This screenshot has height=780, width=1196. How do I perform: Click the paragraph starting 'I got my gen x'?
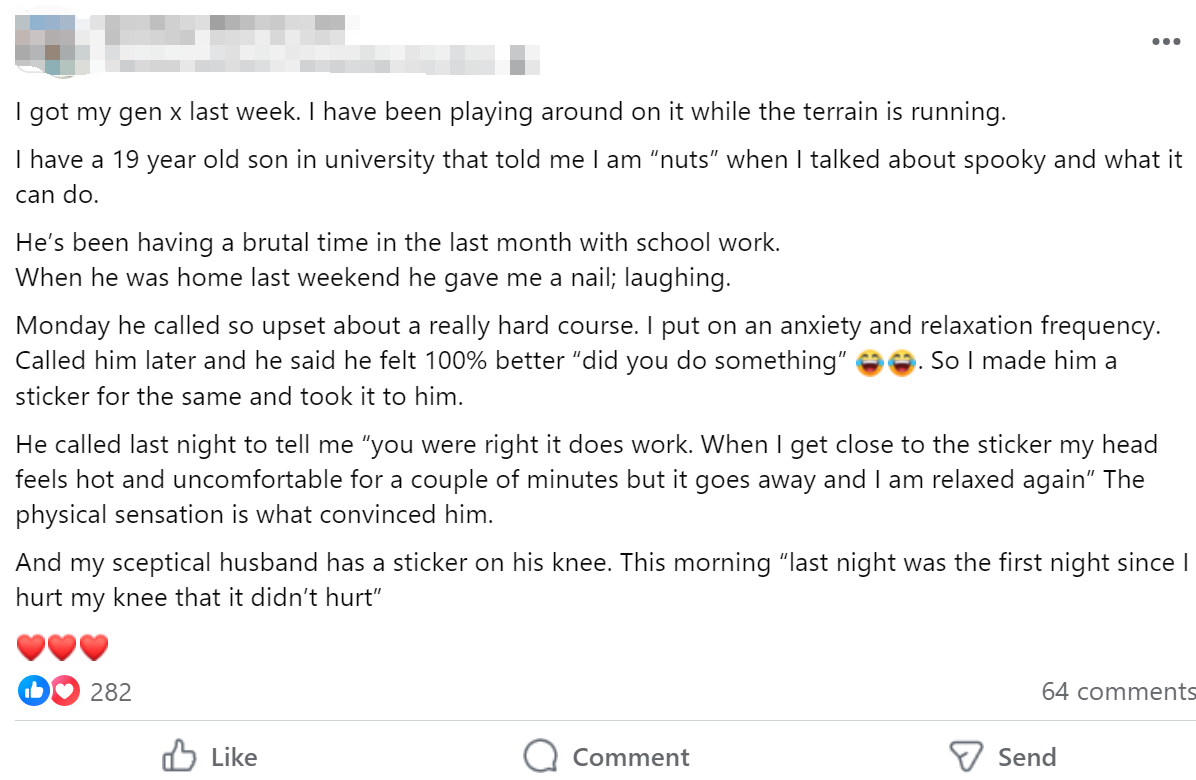511,112
